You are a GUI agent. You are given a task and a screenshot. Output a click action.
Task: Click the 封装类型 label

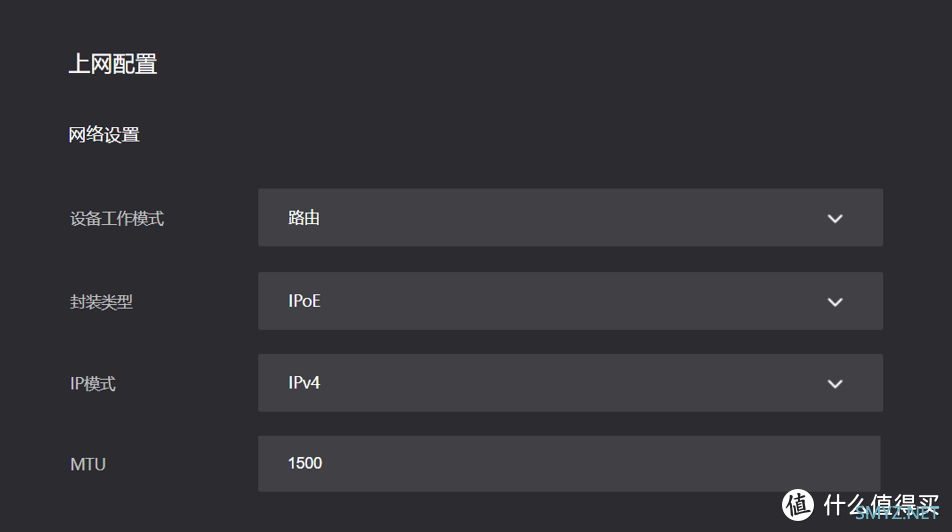(x=101, y=302)
